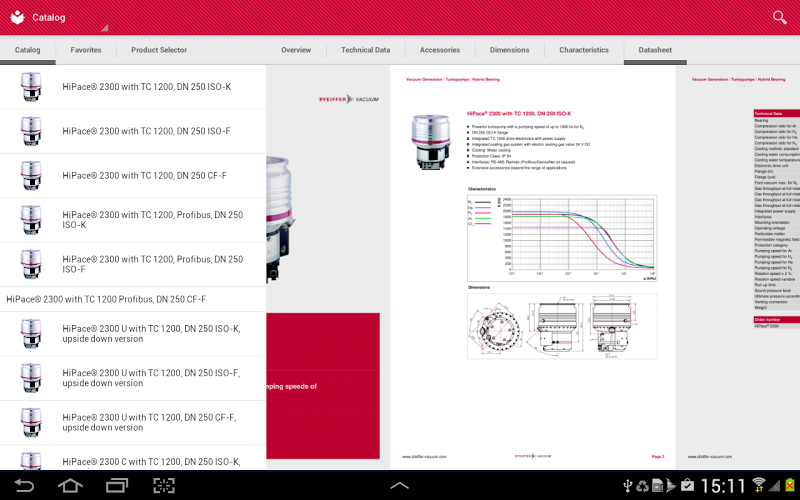The image size is (800, 500).
Task: Tap the HiPace 2300 datasheet heading
Action: [x=519, y=114]
